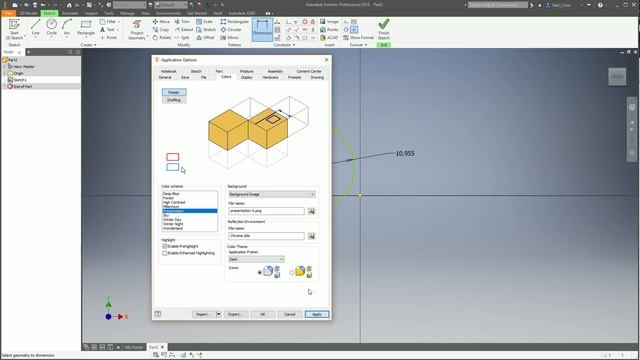This screenshot has width=640, height=360.
Task: Click the blue outlined color swatch
Action: [x=173, y=167]
